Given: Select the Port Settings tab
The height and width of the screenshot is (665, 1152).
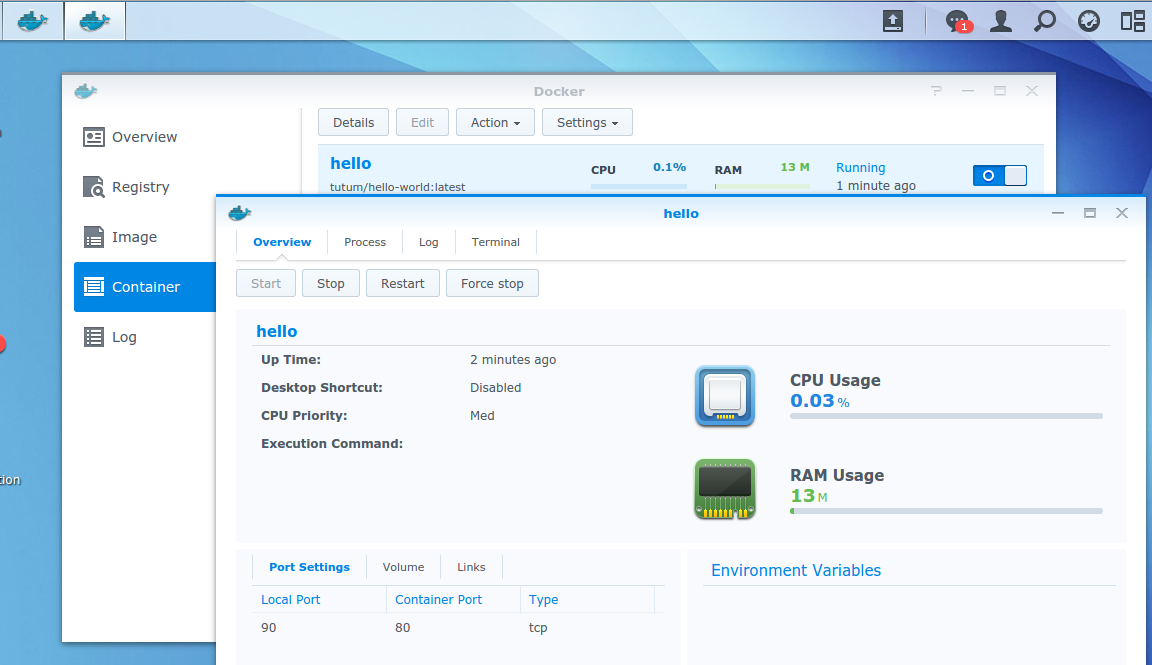Looking at the screenshot, I should (309, 567).
